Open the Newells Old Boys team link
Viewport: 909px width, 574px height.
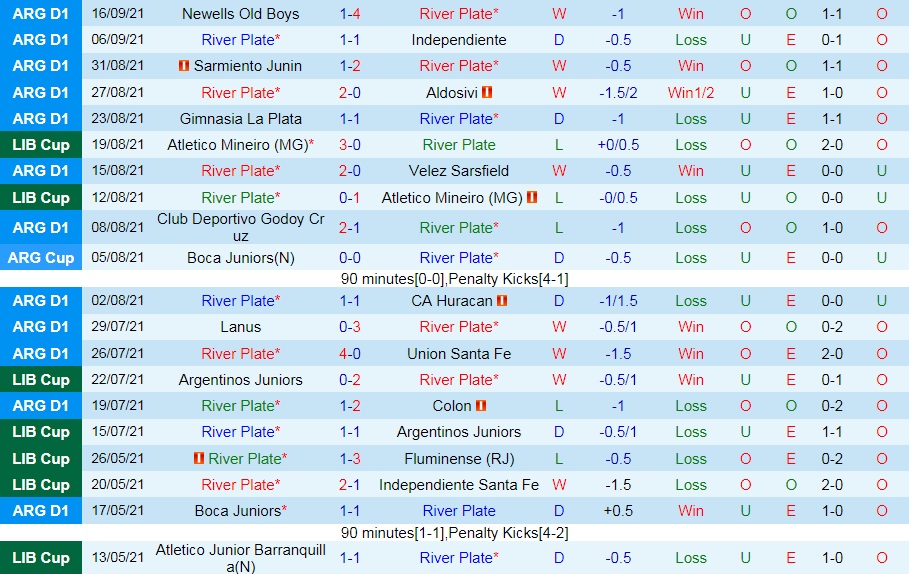(240, 14)
